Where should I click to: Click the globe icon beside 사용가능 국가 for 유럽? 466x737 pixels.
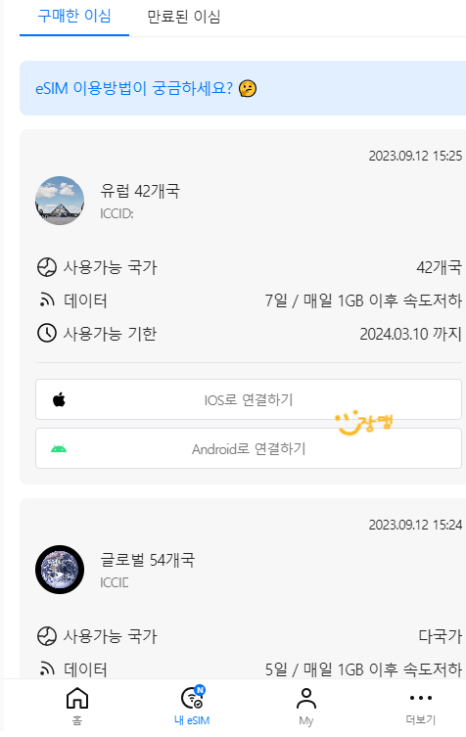pos(47,267)
